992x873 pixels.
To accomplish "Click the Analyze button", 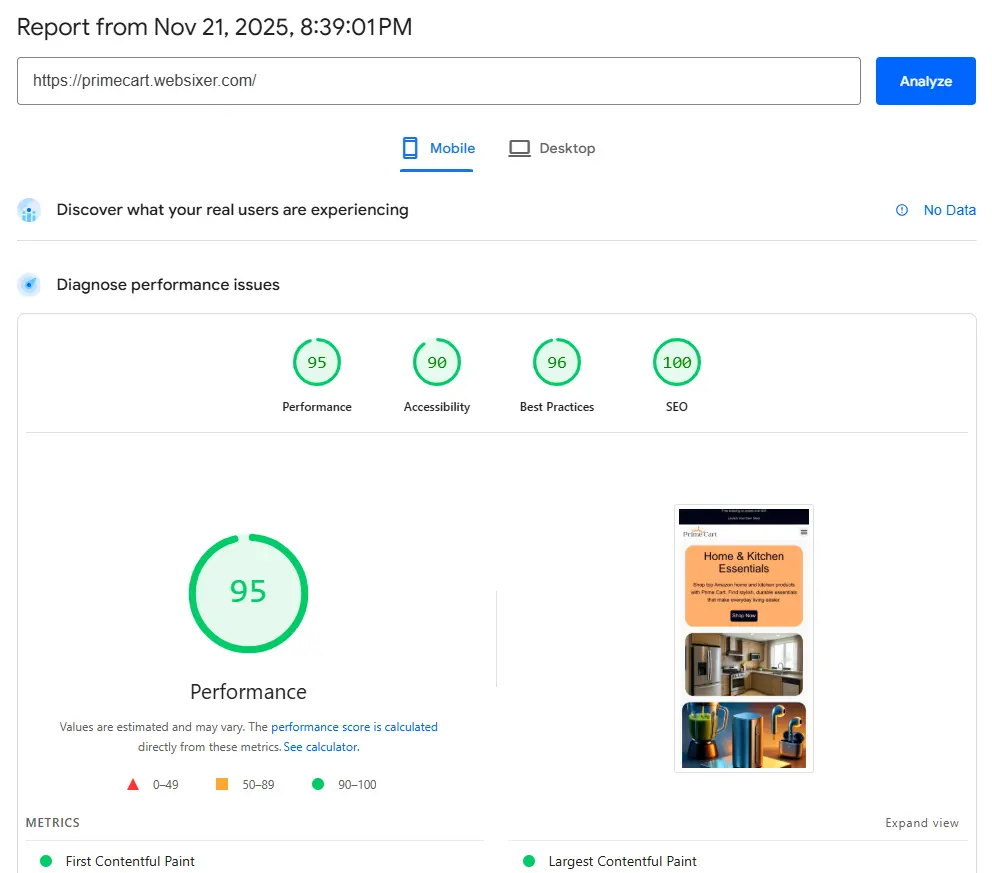I will pos(925,81).
